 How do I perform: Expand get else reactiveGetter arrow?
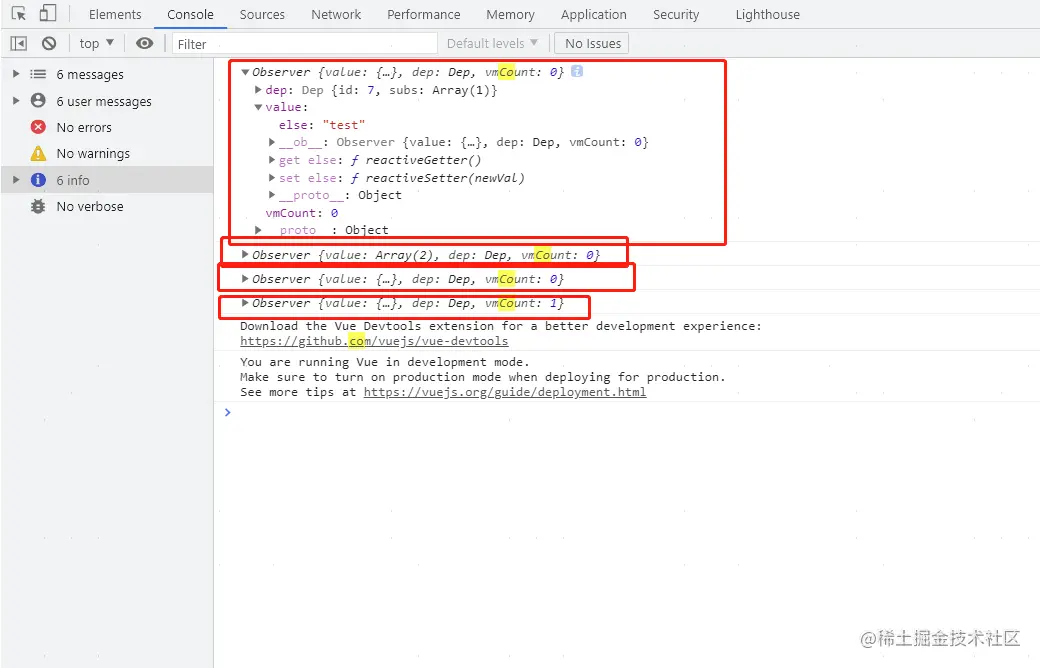point(272,160)
